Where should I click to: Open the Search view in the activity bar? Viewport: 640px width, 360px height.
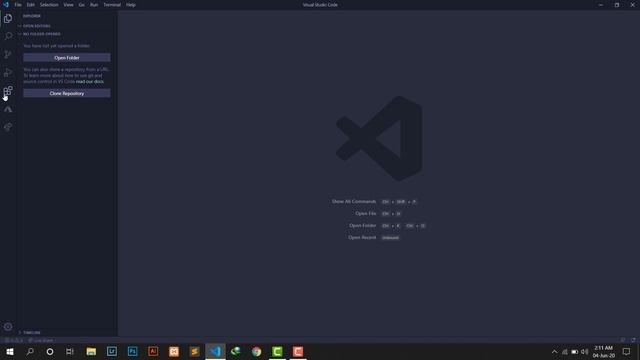8,36
